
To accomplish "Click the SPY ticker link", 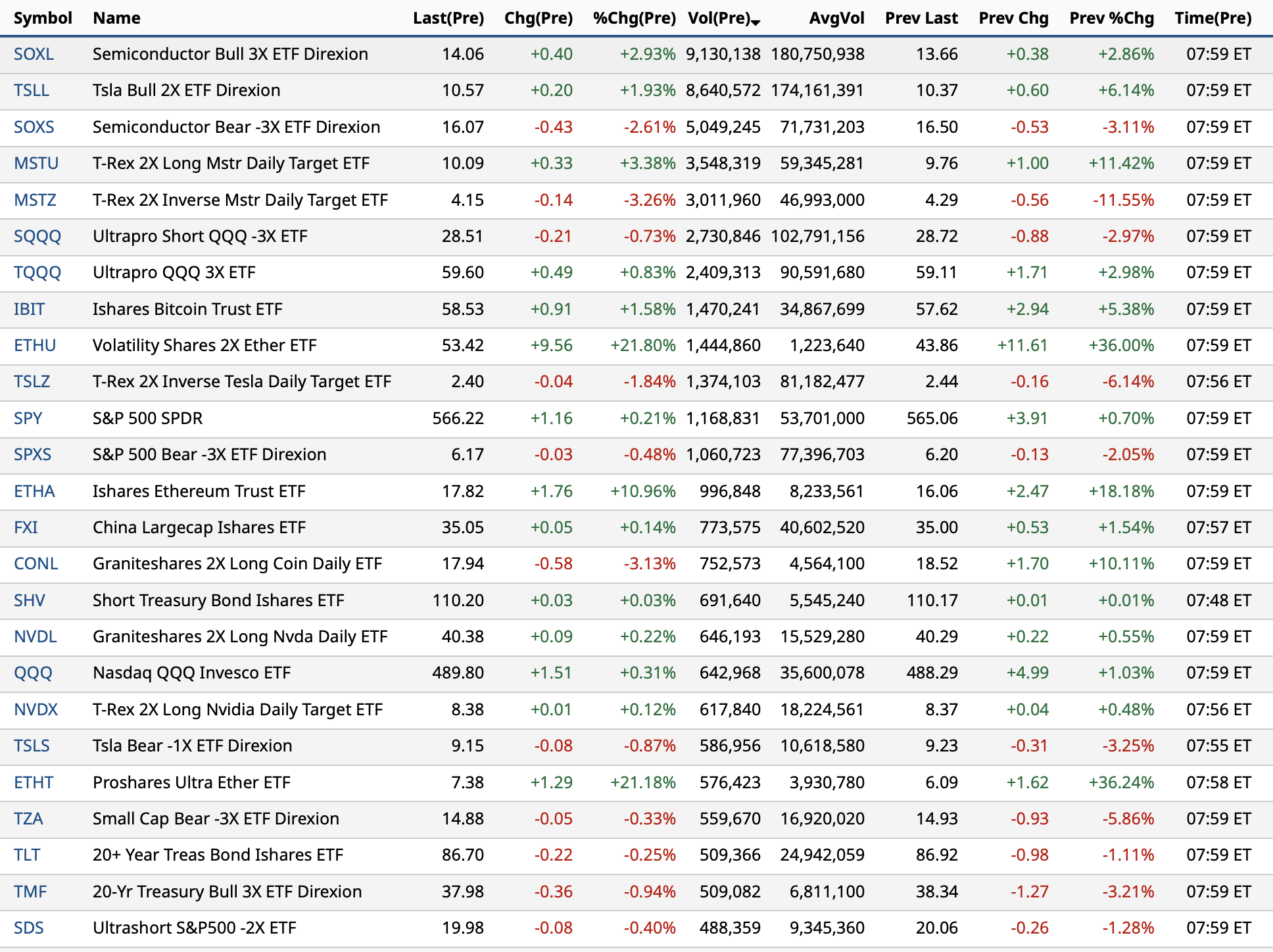I will pos(28,418).
